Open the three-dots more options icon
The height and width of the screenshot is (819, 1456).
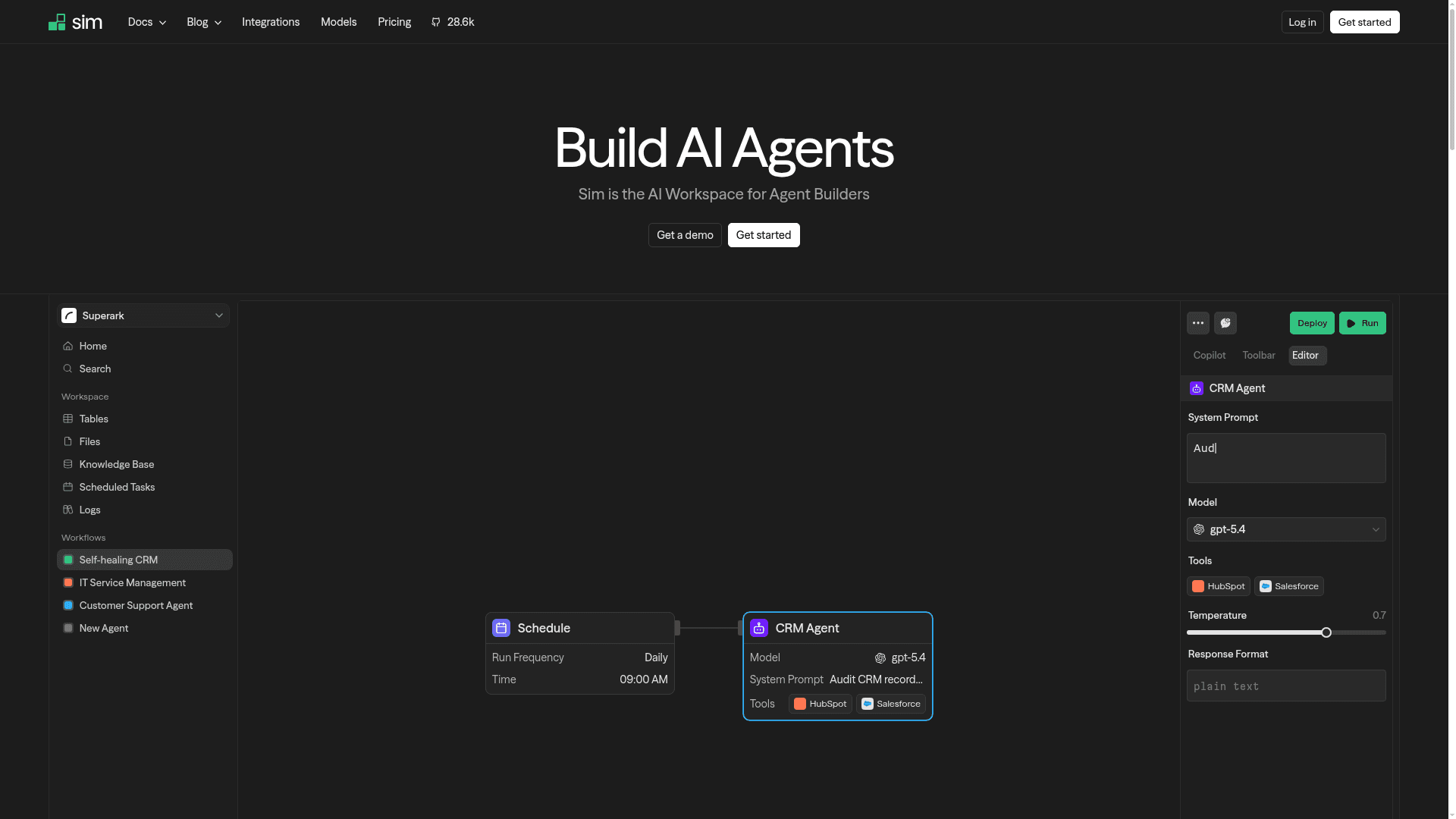tap(1198, 323)
